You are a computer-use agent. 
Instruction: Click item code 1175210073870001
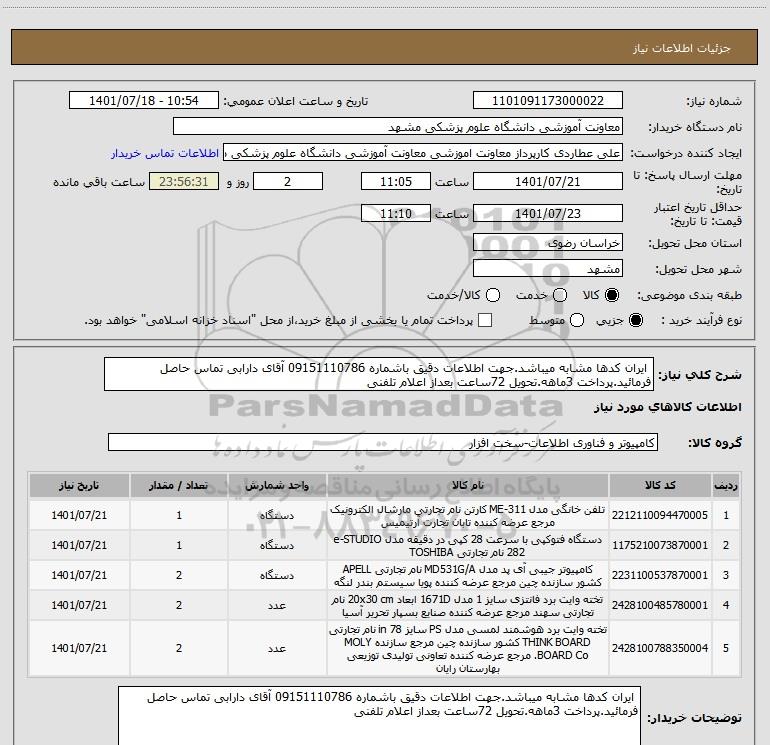(x=660, y=545)
